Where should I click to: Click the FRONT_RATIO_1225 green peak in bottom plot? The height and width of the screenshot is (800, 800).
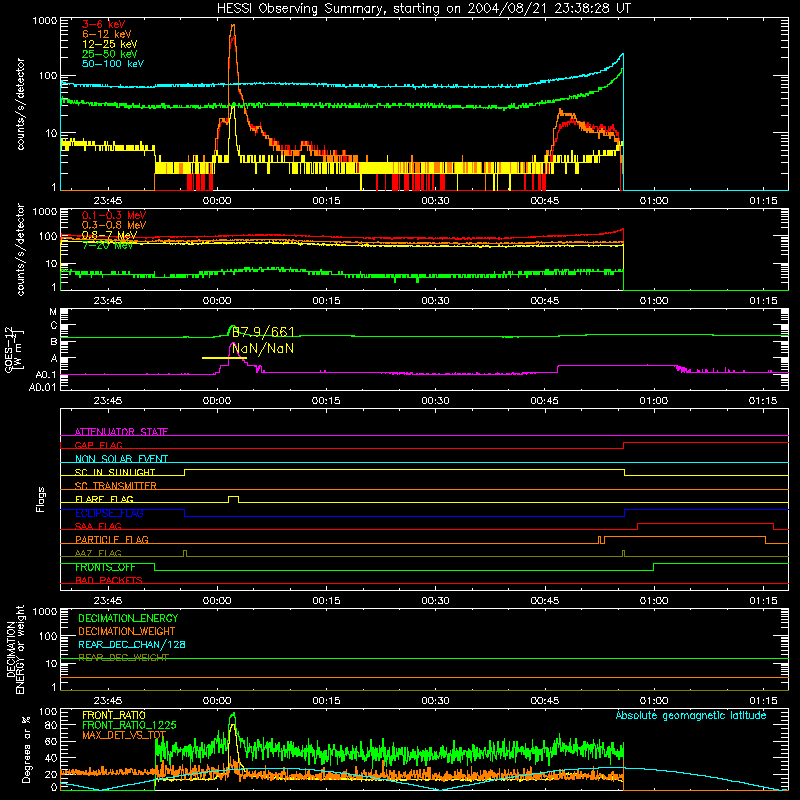click(233, 715)
